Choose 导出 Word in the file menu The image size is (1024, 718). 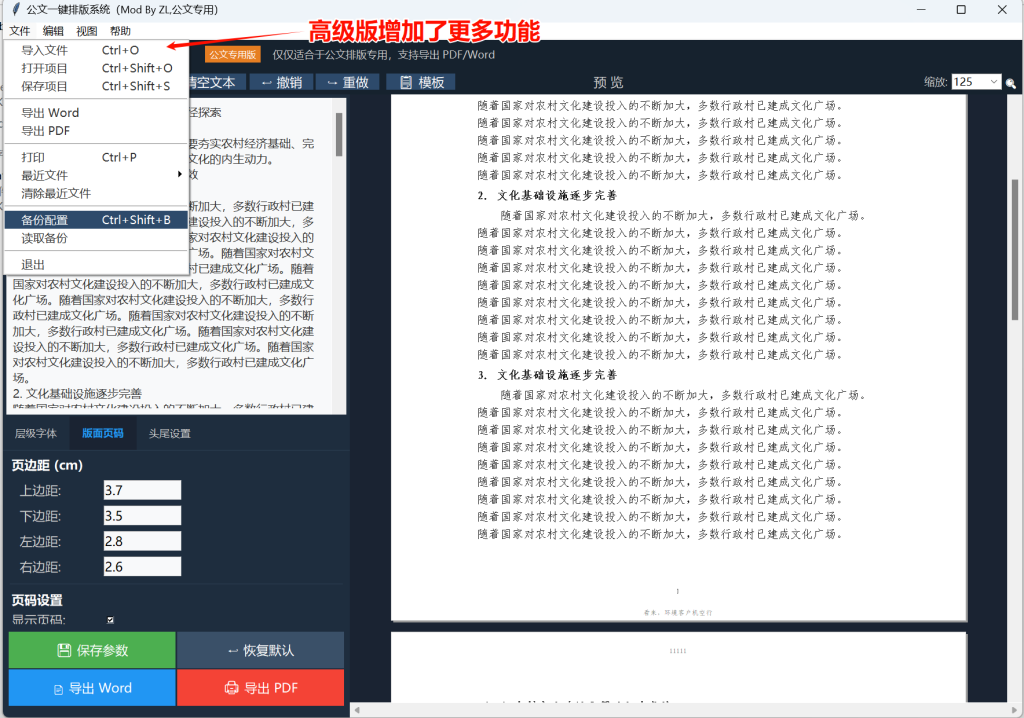96,112
